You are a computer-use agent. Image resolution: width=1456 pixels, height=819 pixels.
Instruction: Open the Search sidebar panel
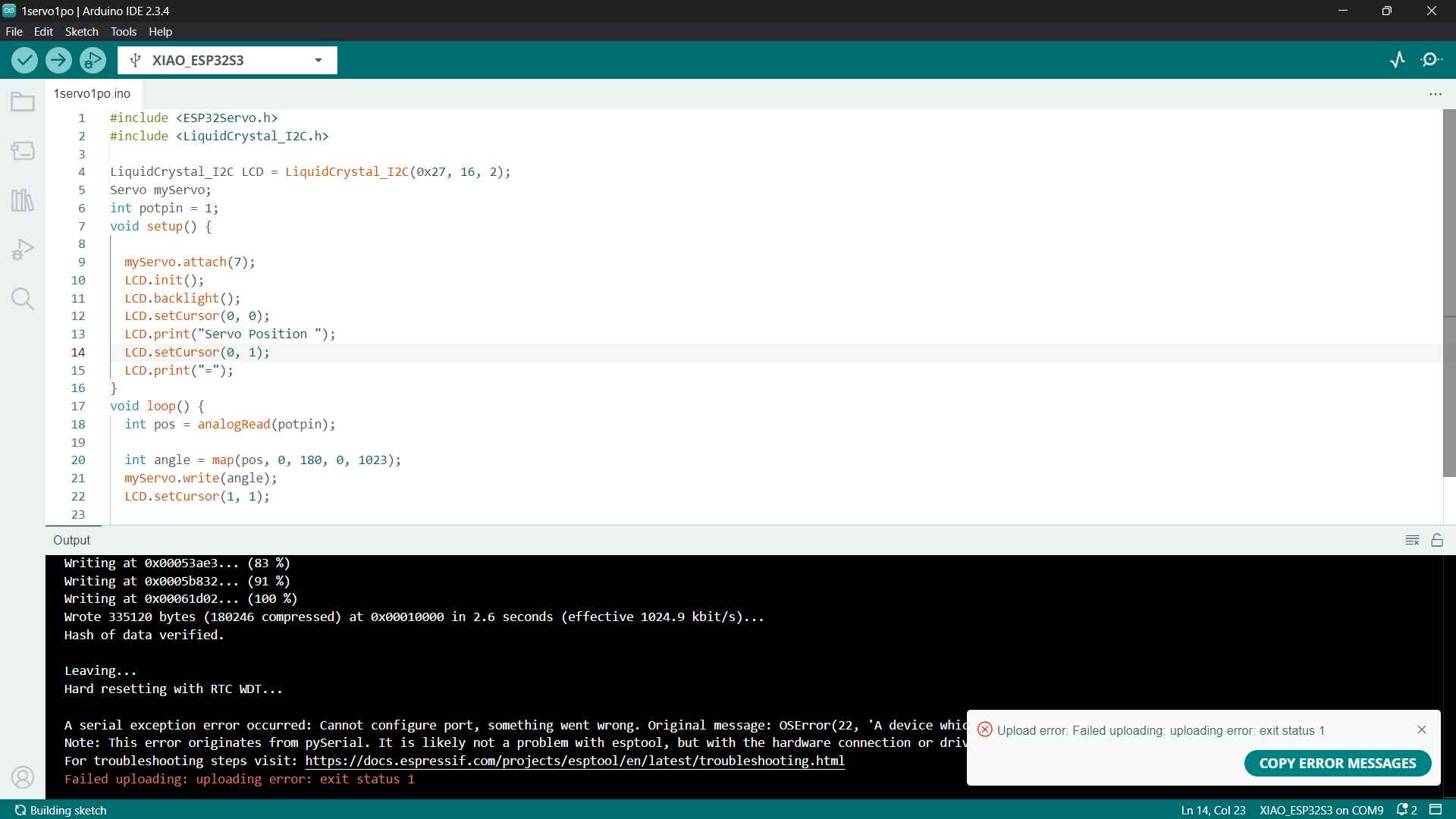(x=23, y=299)
